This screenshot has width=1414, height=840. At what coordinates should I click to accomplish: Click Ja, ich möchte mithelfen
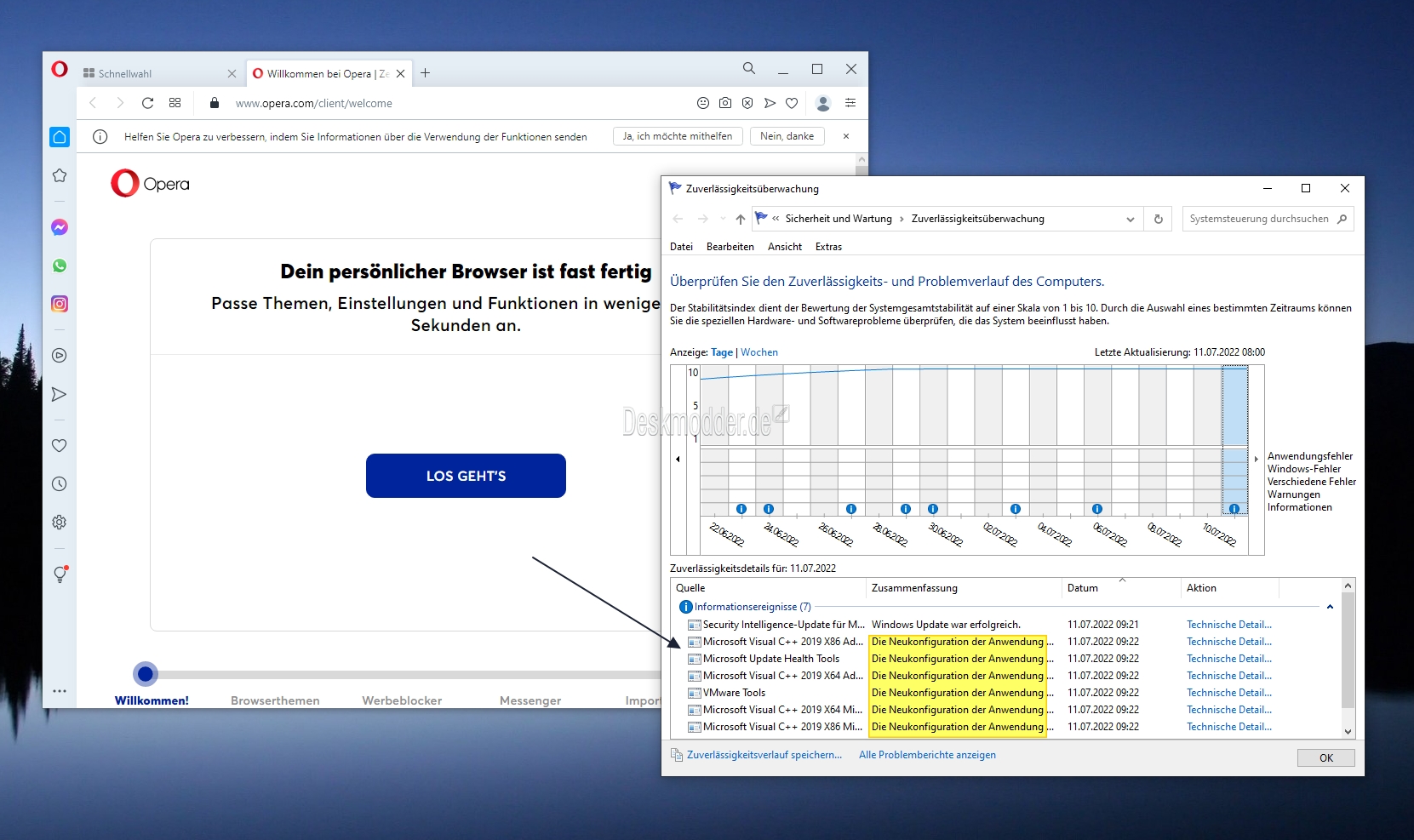coord(678,136)
